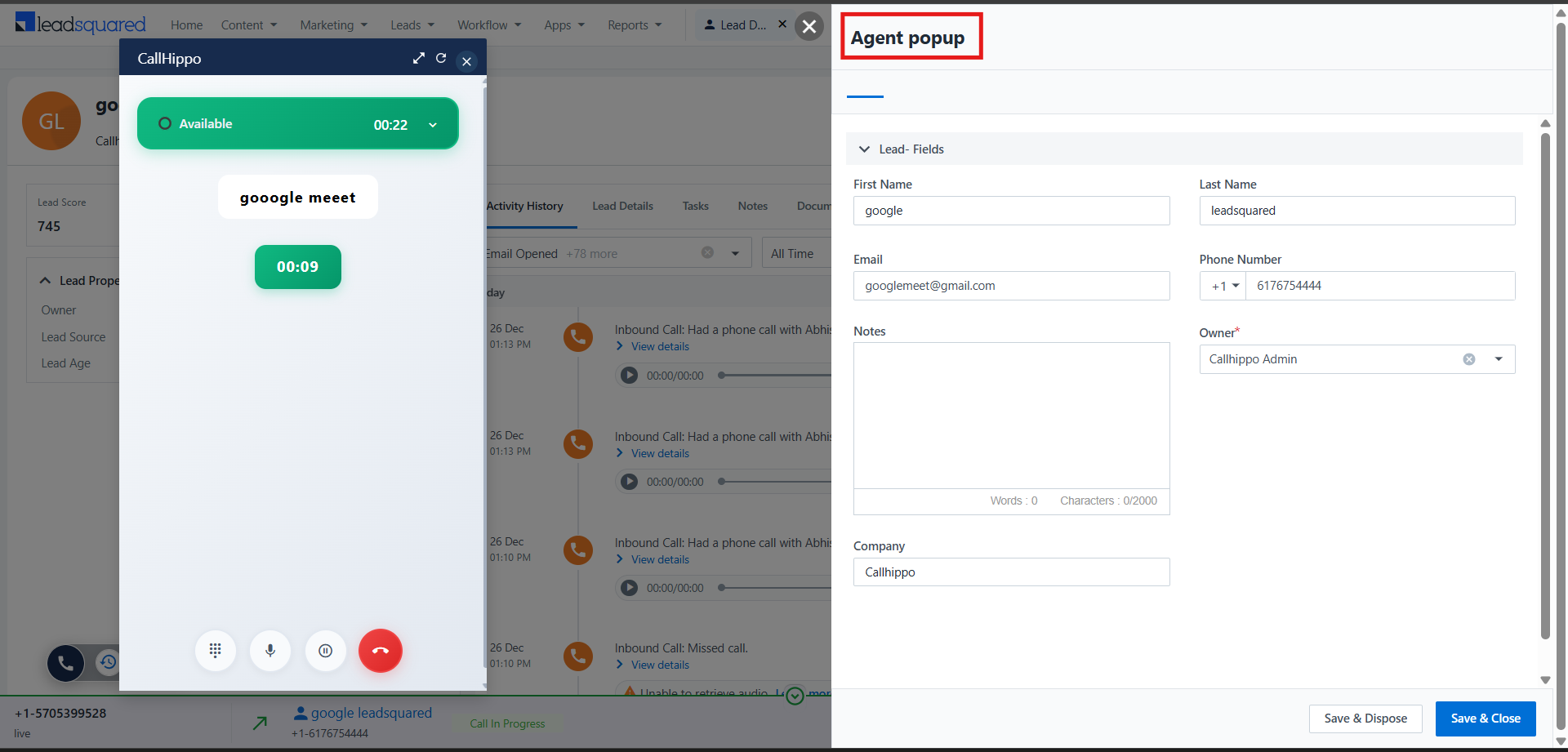1568x752 pixels.
Task: Open the Owner dropdown arrow
Action: click(1499, 359)
